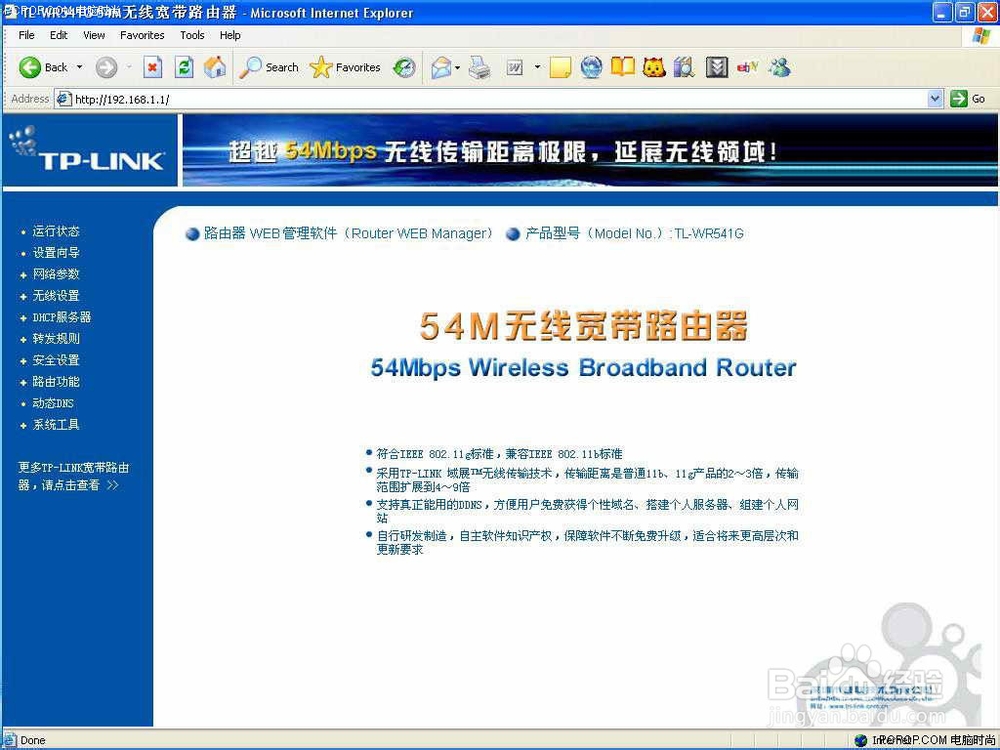The height and width of the screenshot is (750, 1000).
Task: Open the Search magnifier toolbar button
Action: point(268,67)
